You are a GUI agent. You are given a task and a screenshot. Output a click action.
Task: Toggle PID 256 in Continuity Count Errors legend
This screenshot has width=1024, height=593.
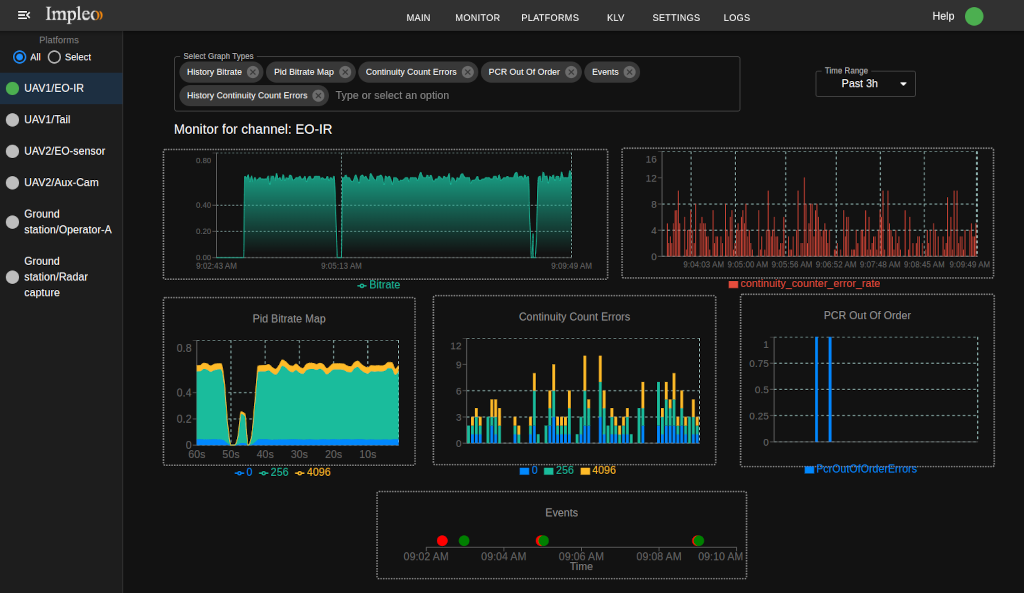558,470
